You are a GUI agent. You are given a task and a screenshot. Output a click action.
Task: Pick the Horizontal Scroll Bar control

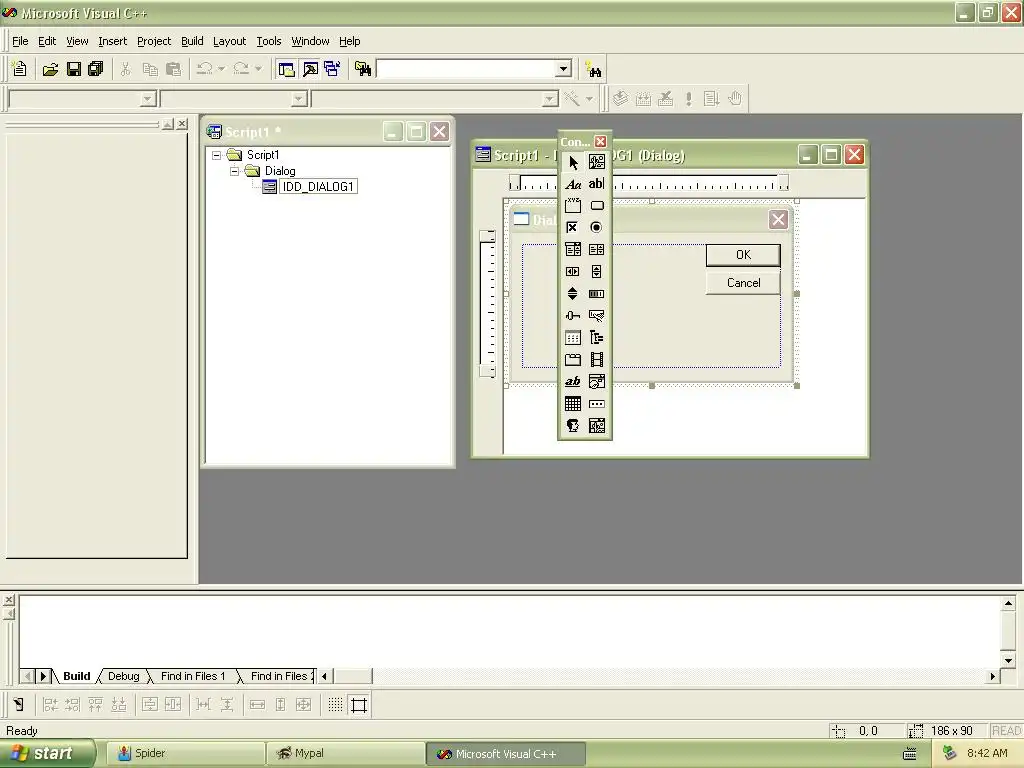tap(573, 272)
